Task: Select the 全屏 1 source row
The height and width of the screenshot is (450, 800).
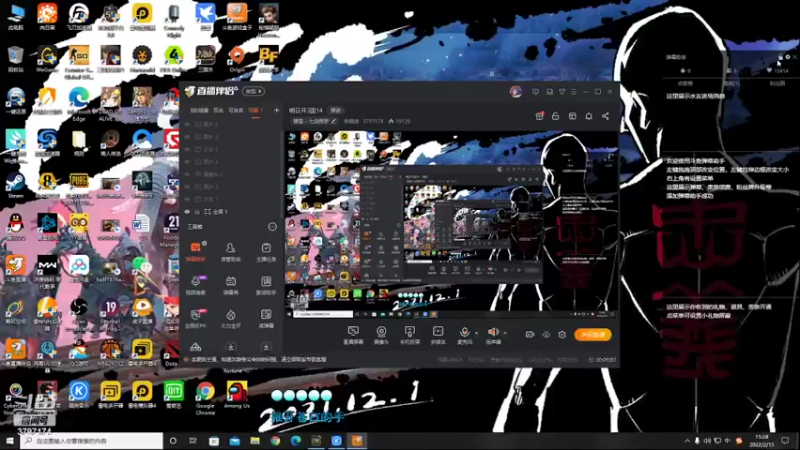Action: point(231,212)
